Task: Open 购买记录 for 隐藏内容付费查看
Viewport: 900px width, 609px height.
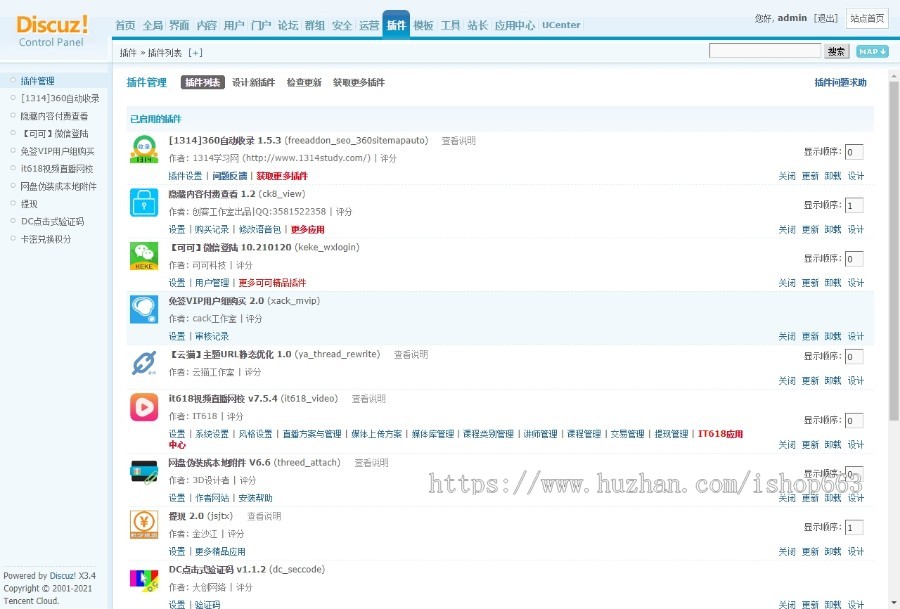Action: (x=211, y=230)
